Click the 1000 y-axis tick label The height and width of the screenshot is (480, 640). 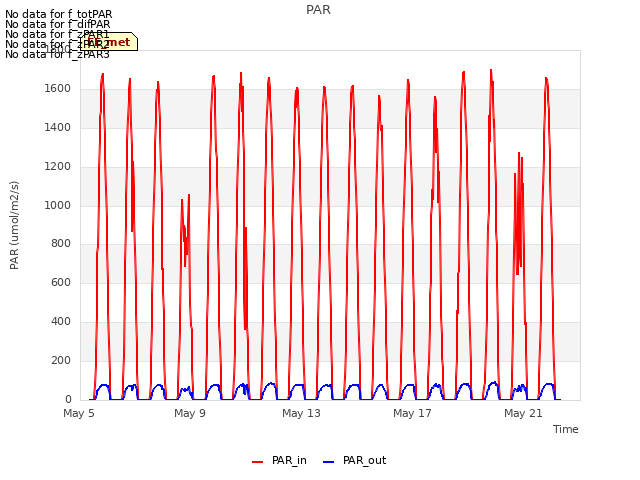58,205
